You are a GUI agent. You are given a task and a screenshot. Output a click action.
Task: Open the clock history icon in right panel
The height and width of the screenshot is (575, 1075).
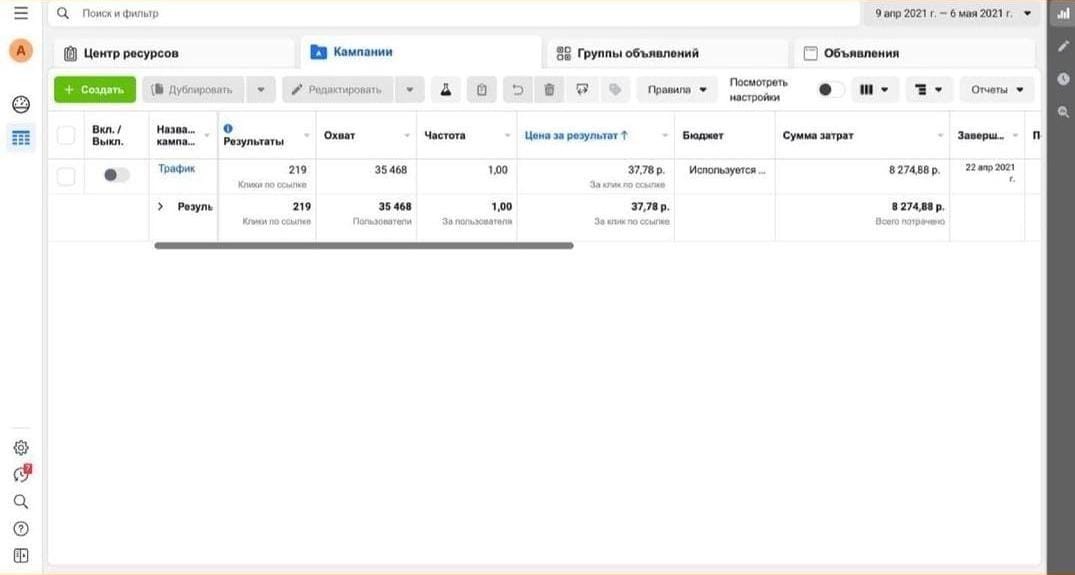click(x=1063, y=79)
